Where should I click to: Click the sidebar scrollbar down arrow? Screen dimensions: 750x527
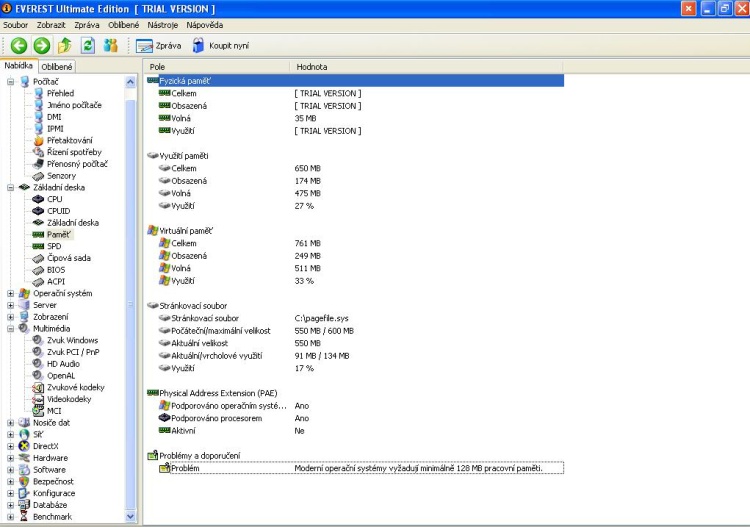pyautogui.click(x=130, y=517)
